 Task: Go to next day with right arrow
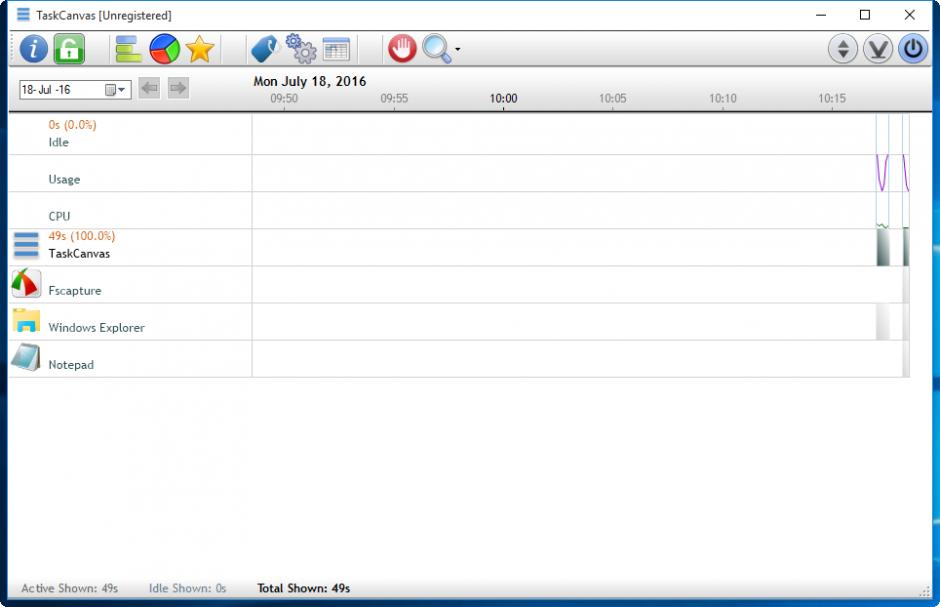178,89
